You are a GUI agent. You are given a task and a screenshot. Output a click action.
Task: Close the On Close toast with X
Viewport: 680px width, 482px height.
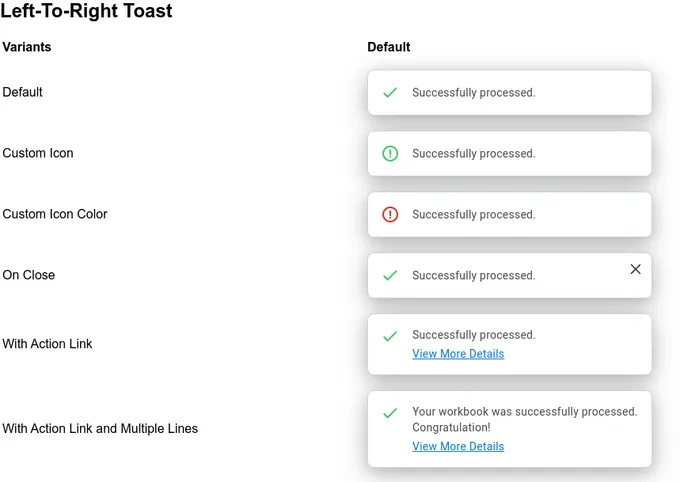click(635, 269)
